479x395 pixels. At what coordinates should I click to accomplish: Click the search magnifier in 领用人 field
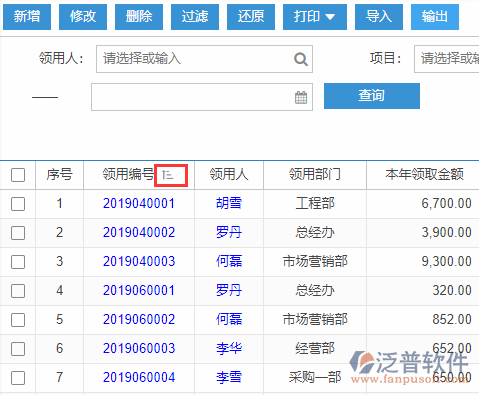(x=301, y=59)
